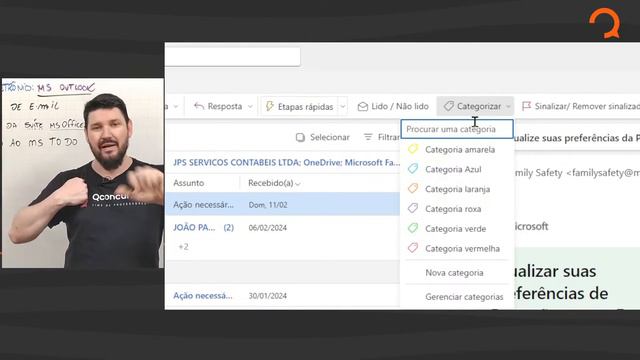This screenshot has height=360, width=640.
Task: Click the Filtrar lines icon
Action: coord(368,137)
